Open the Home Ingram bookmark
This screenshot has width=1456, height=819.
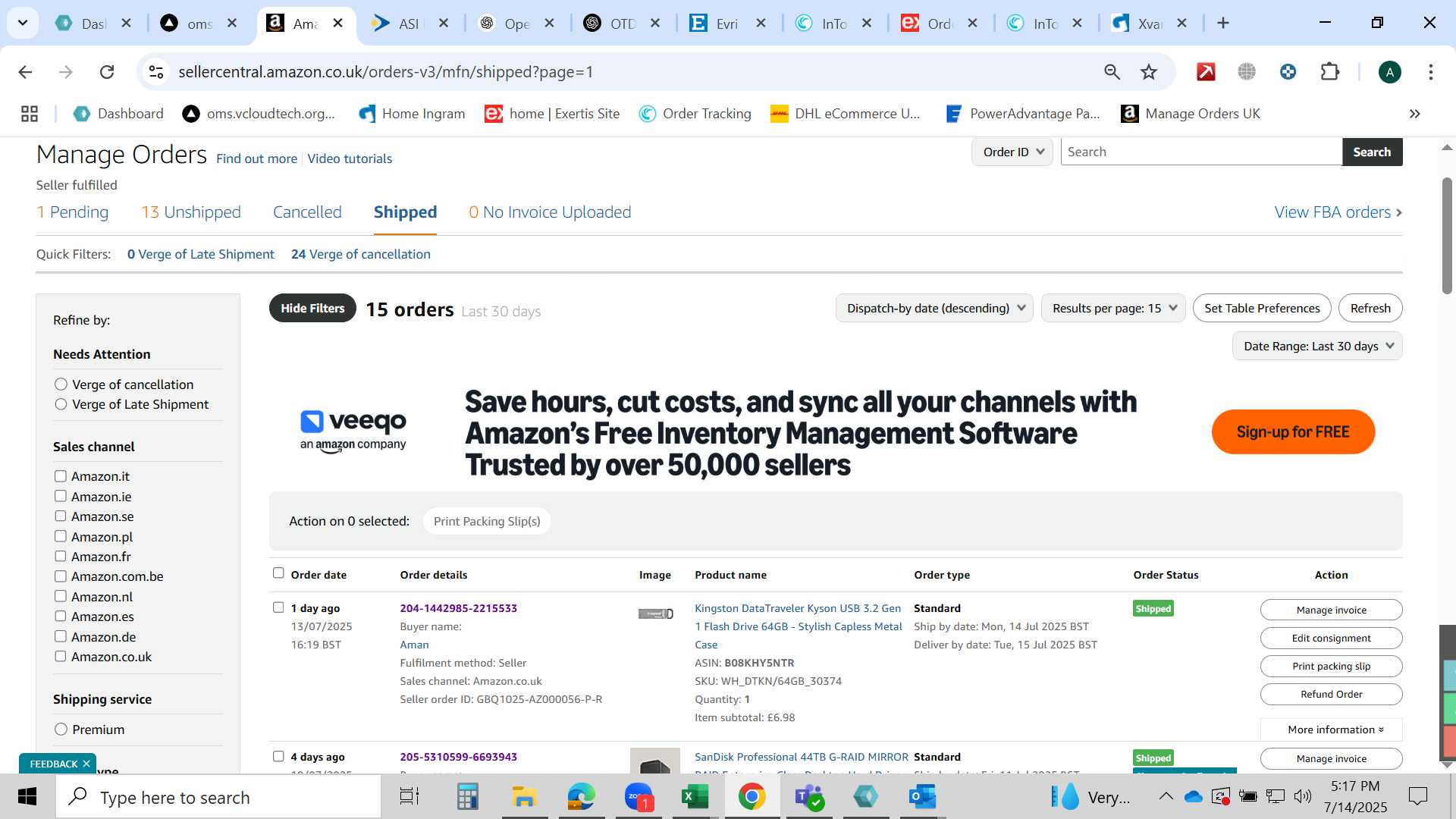[x=412, y=114]
